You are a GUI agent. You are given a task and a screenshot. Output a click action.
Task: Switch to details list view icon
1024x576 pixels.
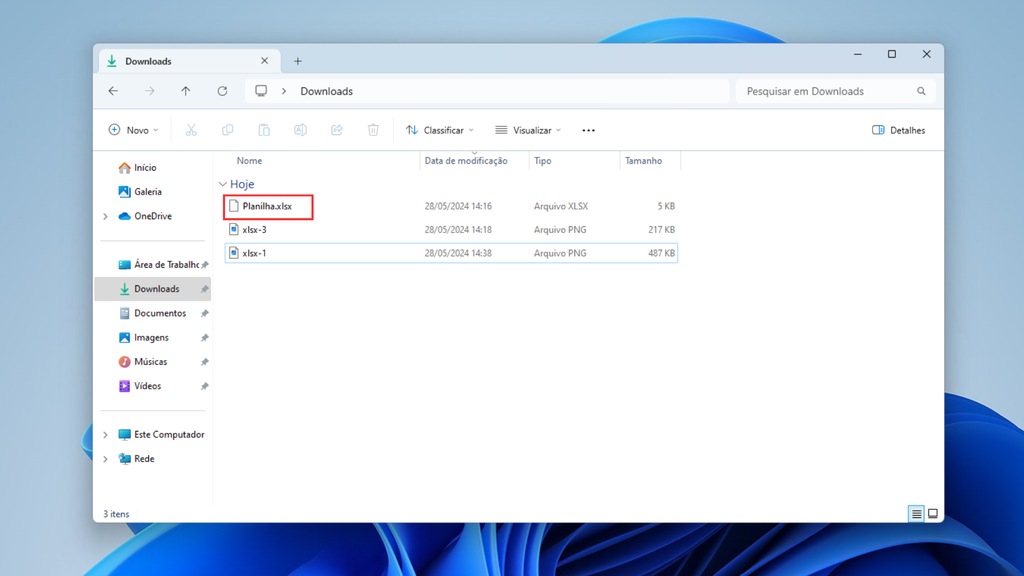(916, 514)
